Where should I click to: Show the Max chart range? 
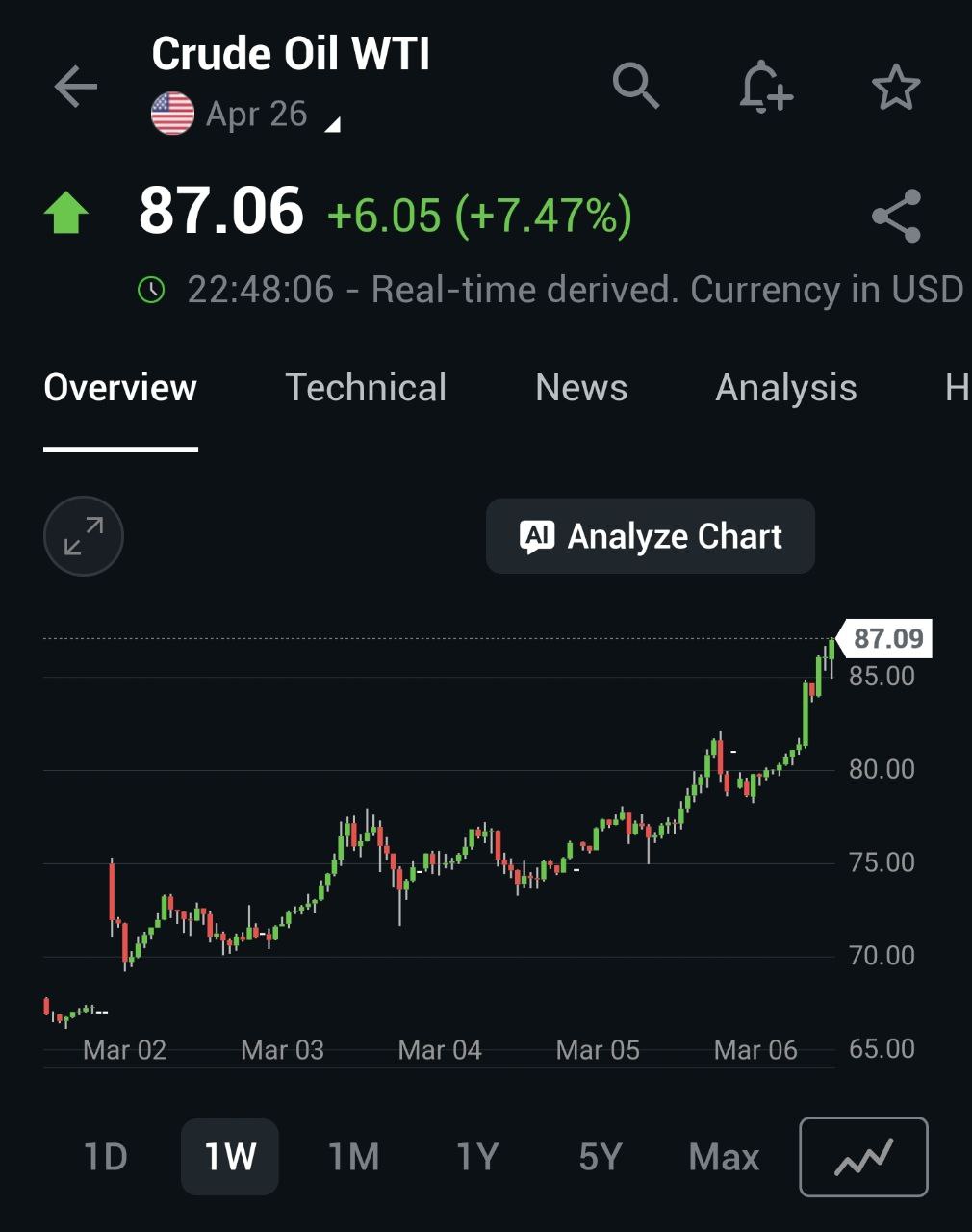click(724, 1157)
